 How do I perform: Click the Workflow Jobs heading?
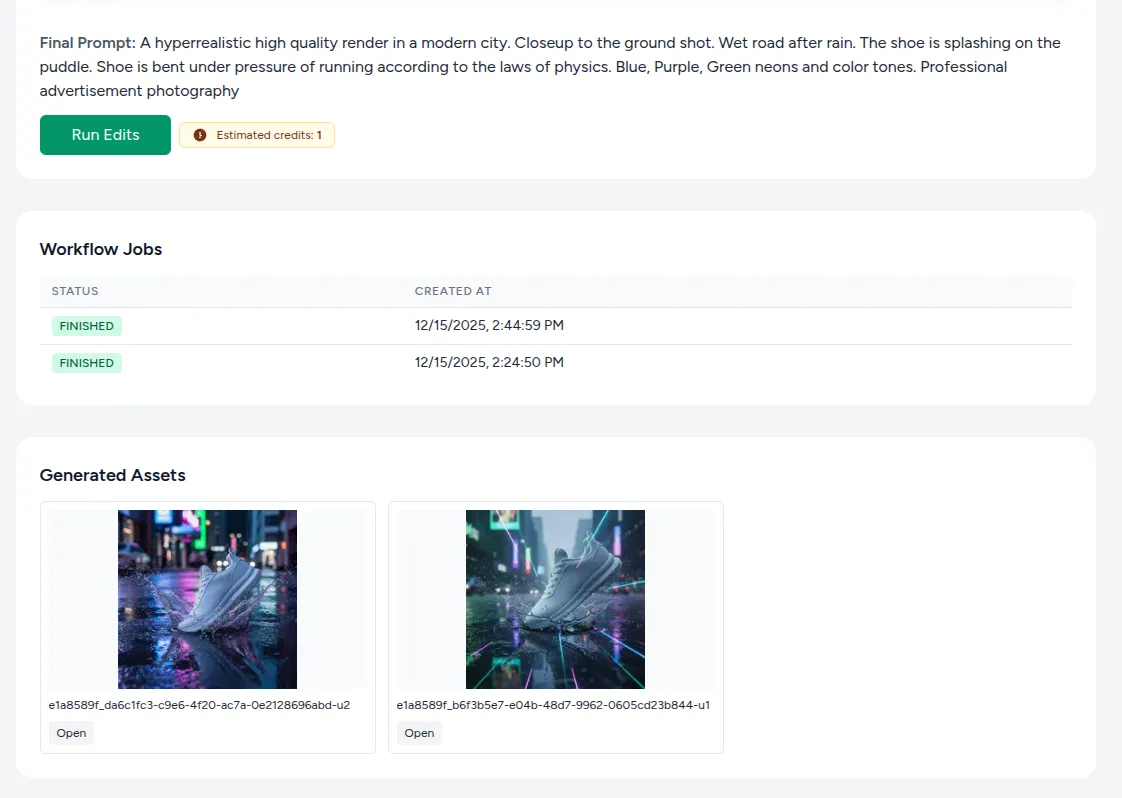pyautogui.click(x=101, y=249)
